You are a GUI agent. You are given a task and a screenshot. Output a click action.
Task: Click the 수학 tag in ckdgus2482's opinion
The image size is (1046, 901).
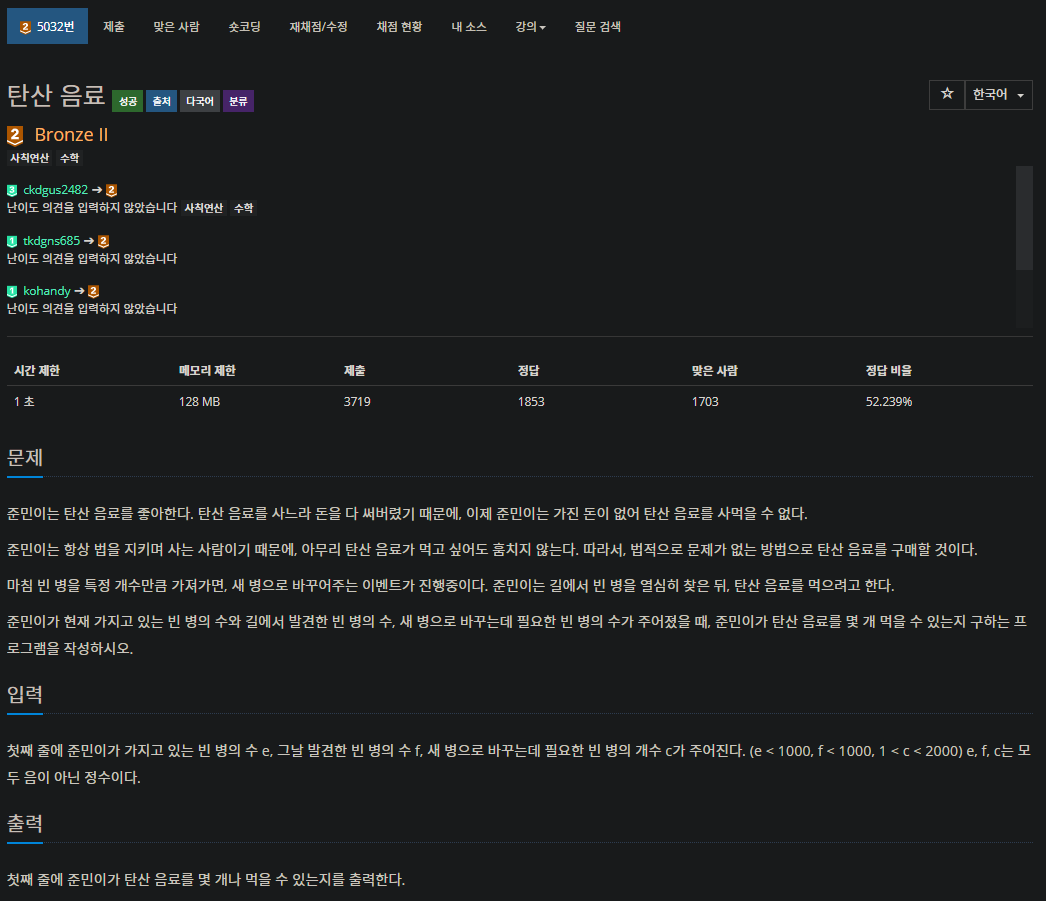point(243,208)
